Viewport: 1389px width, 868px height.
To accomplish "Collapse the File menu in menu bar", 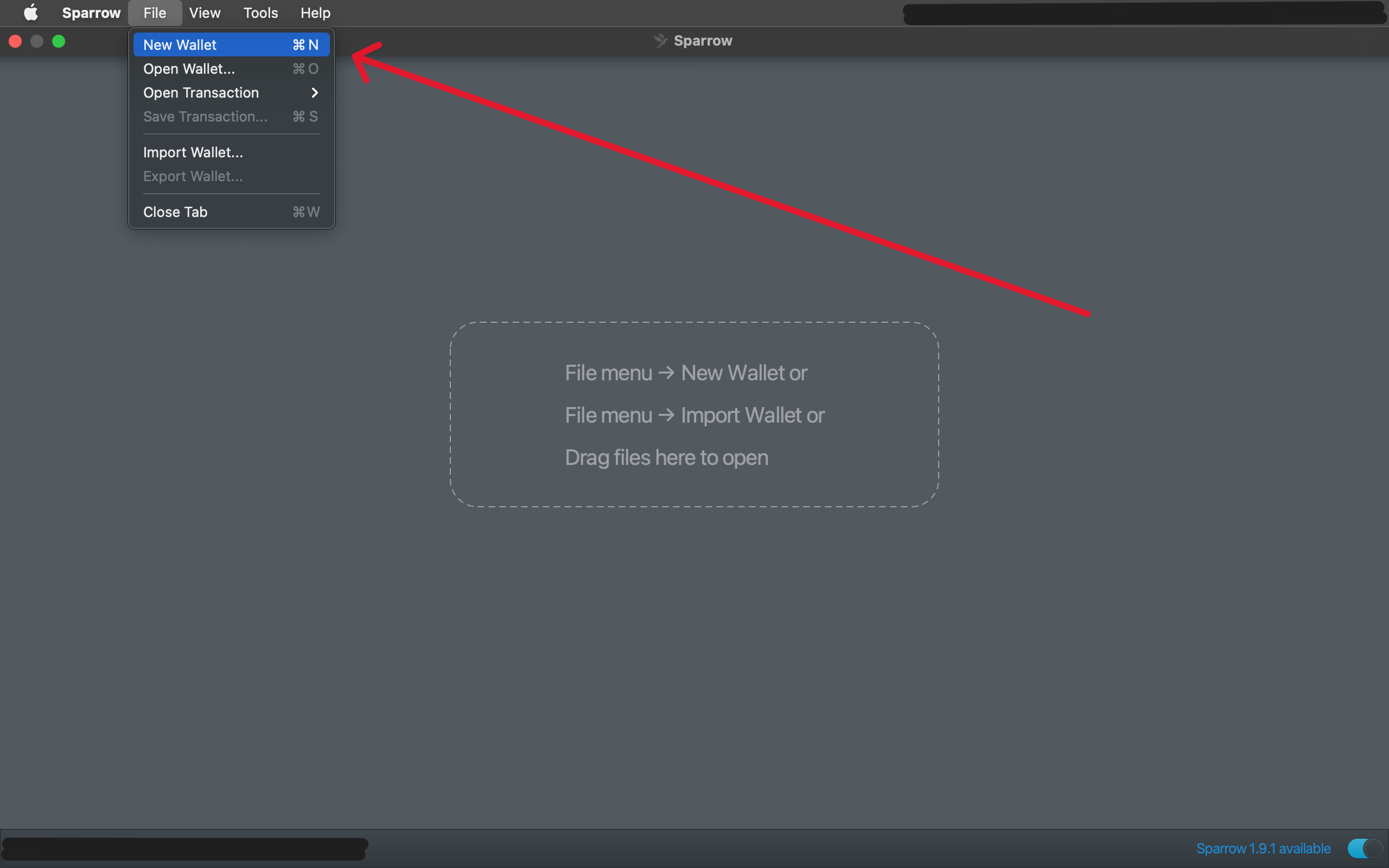I will coord(155,12).
